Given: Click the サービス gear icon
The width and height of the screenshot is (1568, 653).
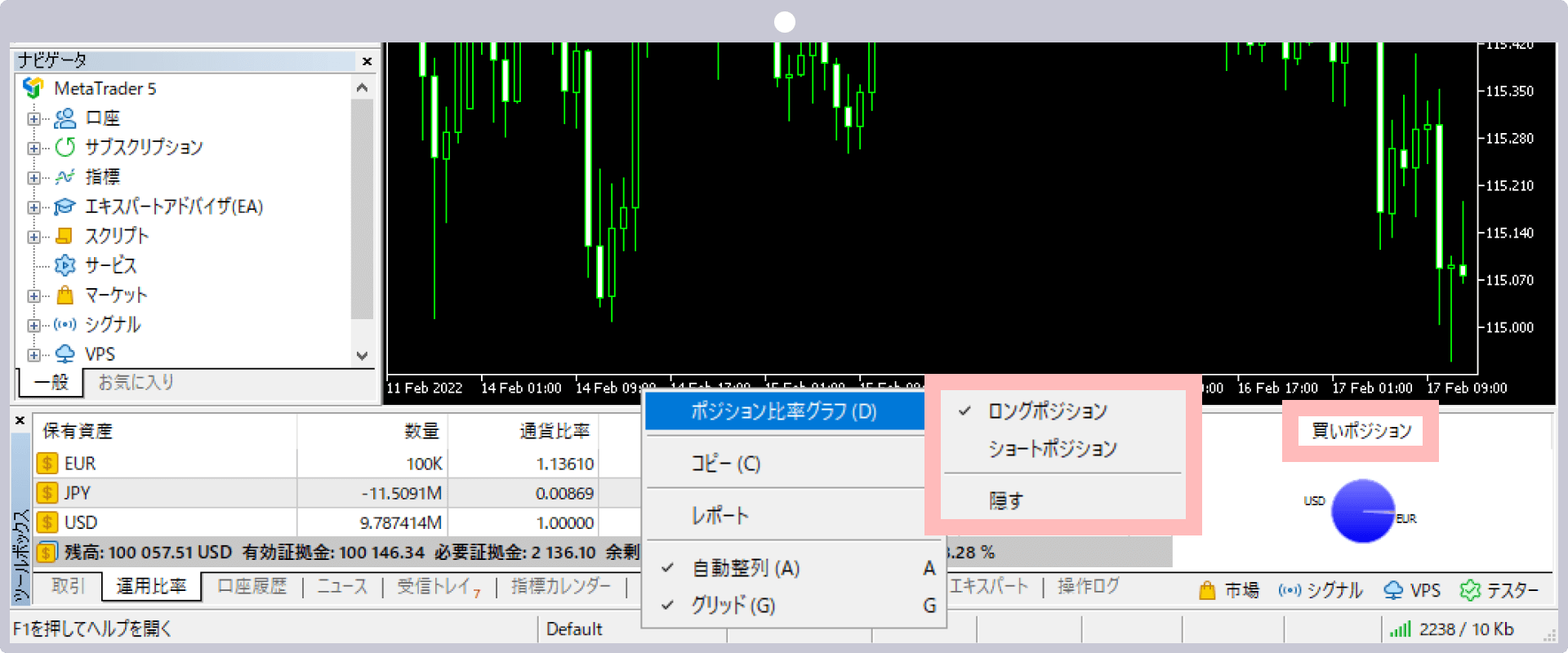Looking at the screenshot, I should [x=65, y=265].
